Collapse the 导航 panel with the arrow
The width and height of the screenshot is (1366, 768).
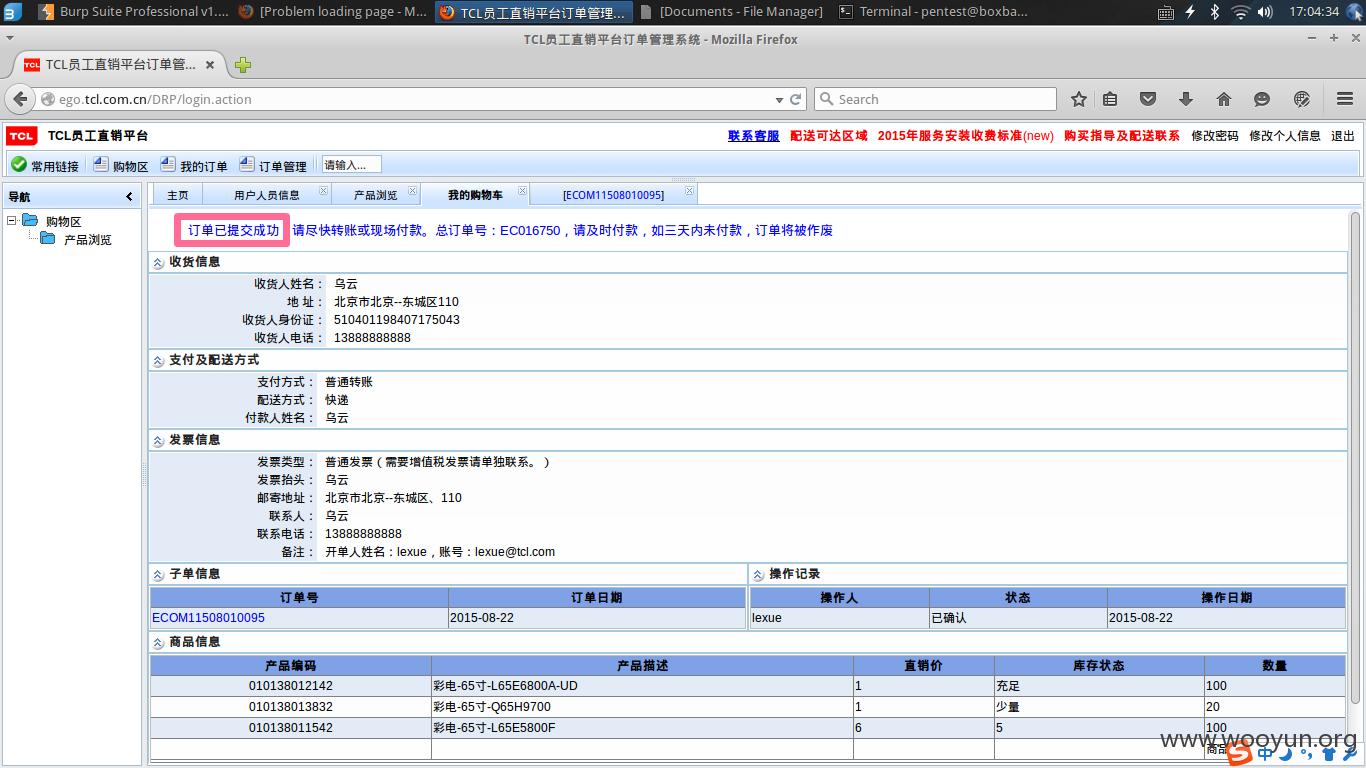pyautogui.click(x=129, y=197)
